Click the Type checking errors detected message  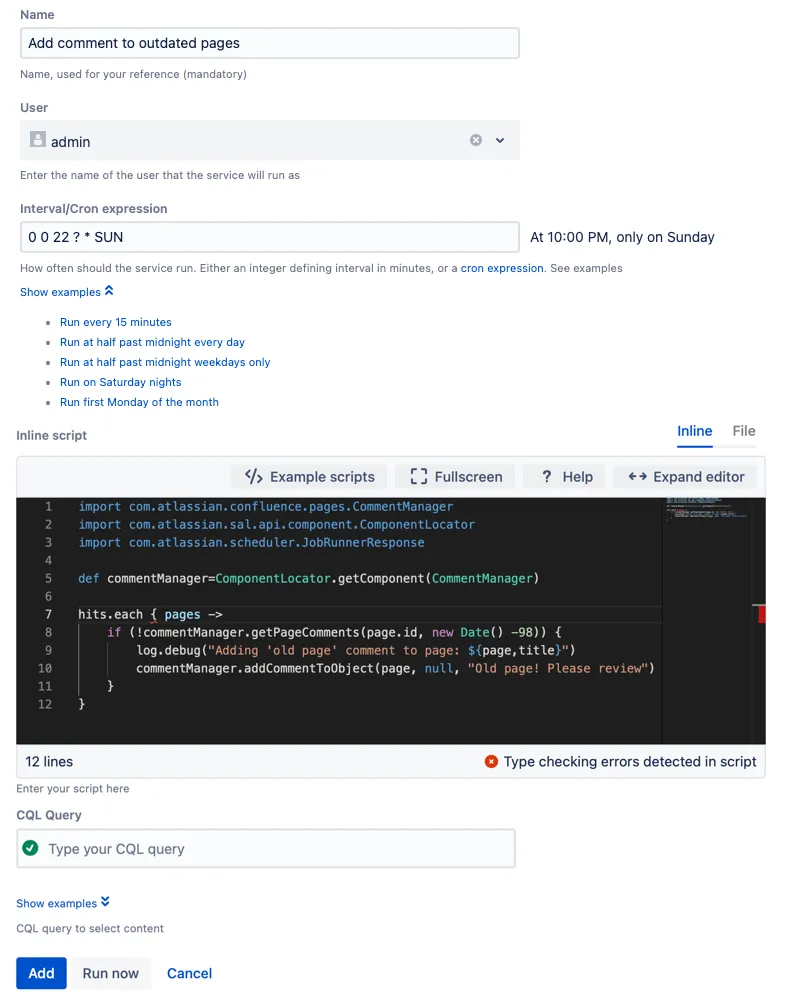(629, 761)
